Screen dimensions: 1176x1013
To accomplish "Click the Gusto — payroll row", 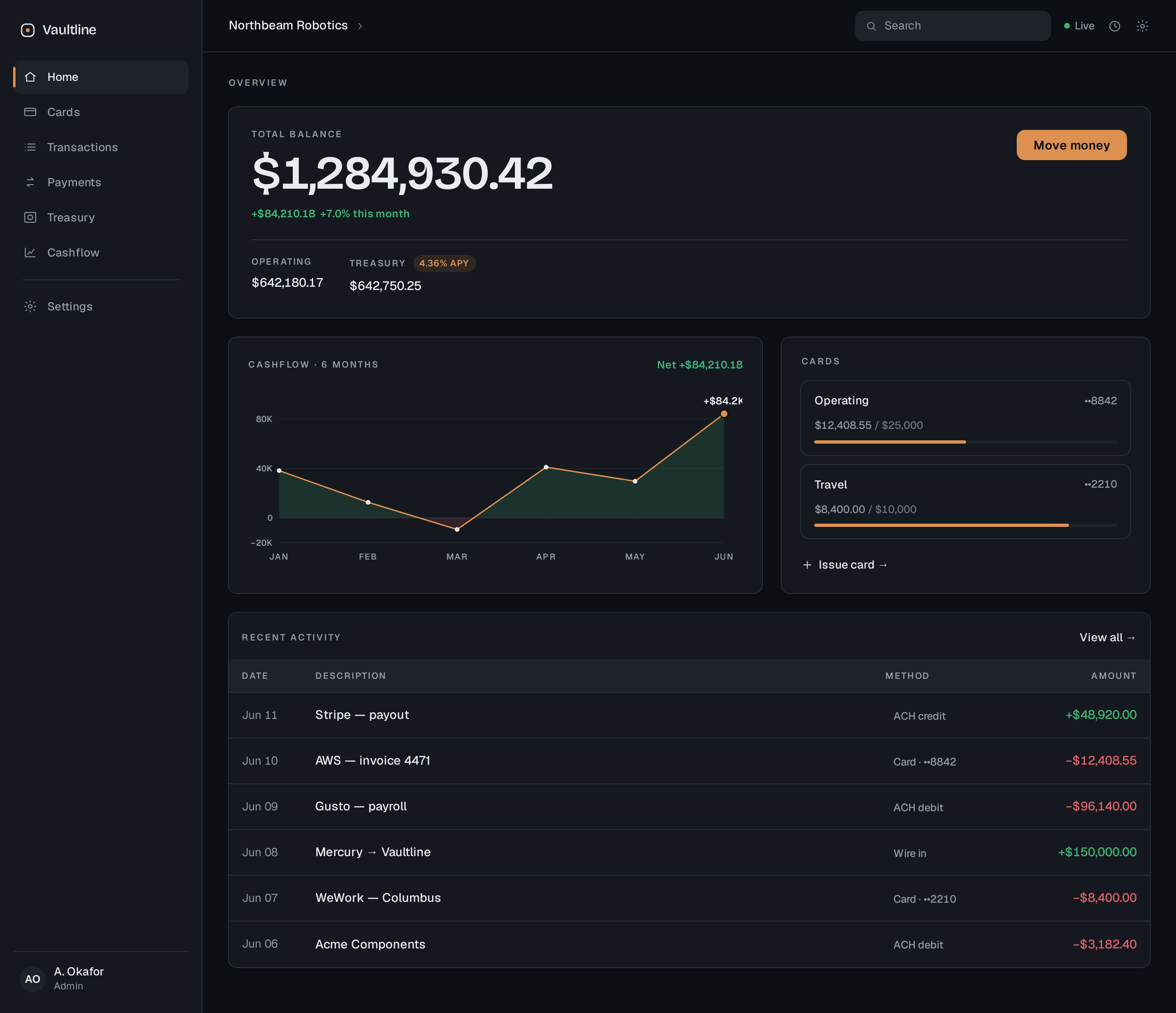I will 689,807.
